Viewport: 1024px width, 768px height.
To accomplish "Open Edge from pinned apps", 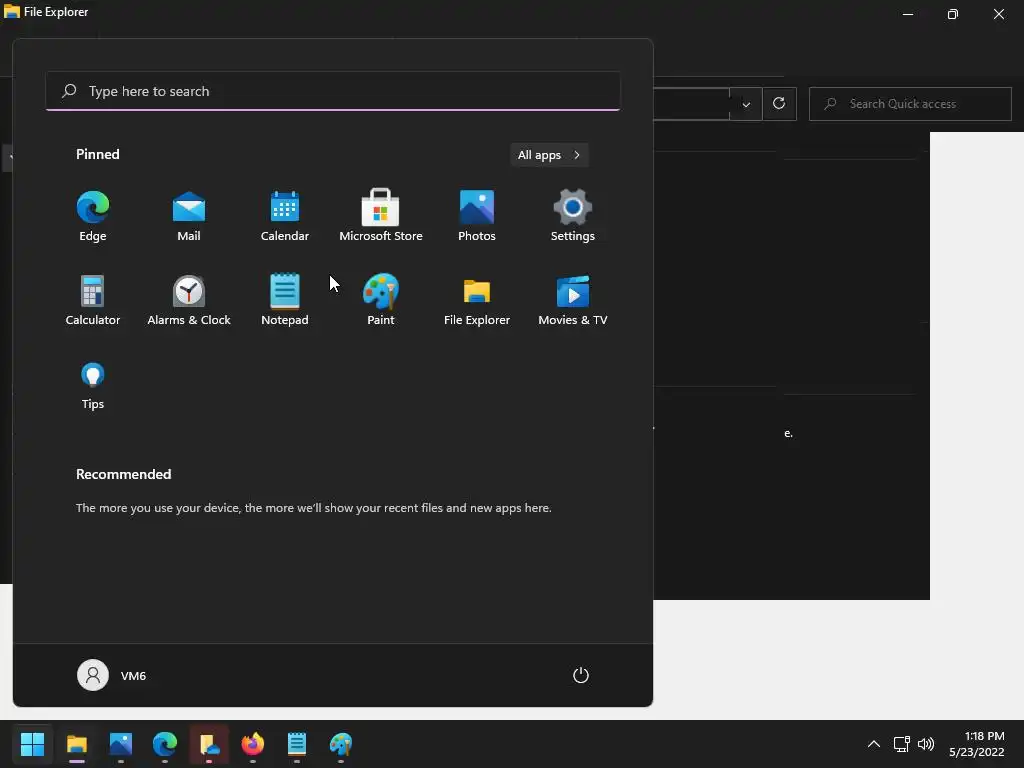I will (93, 216).
